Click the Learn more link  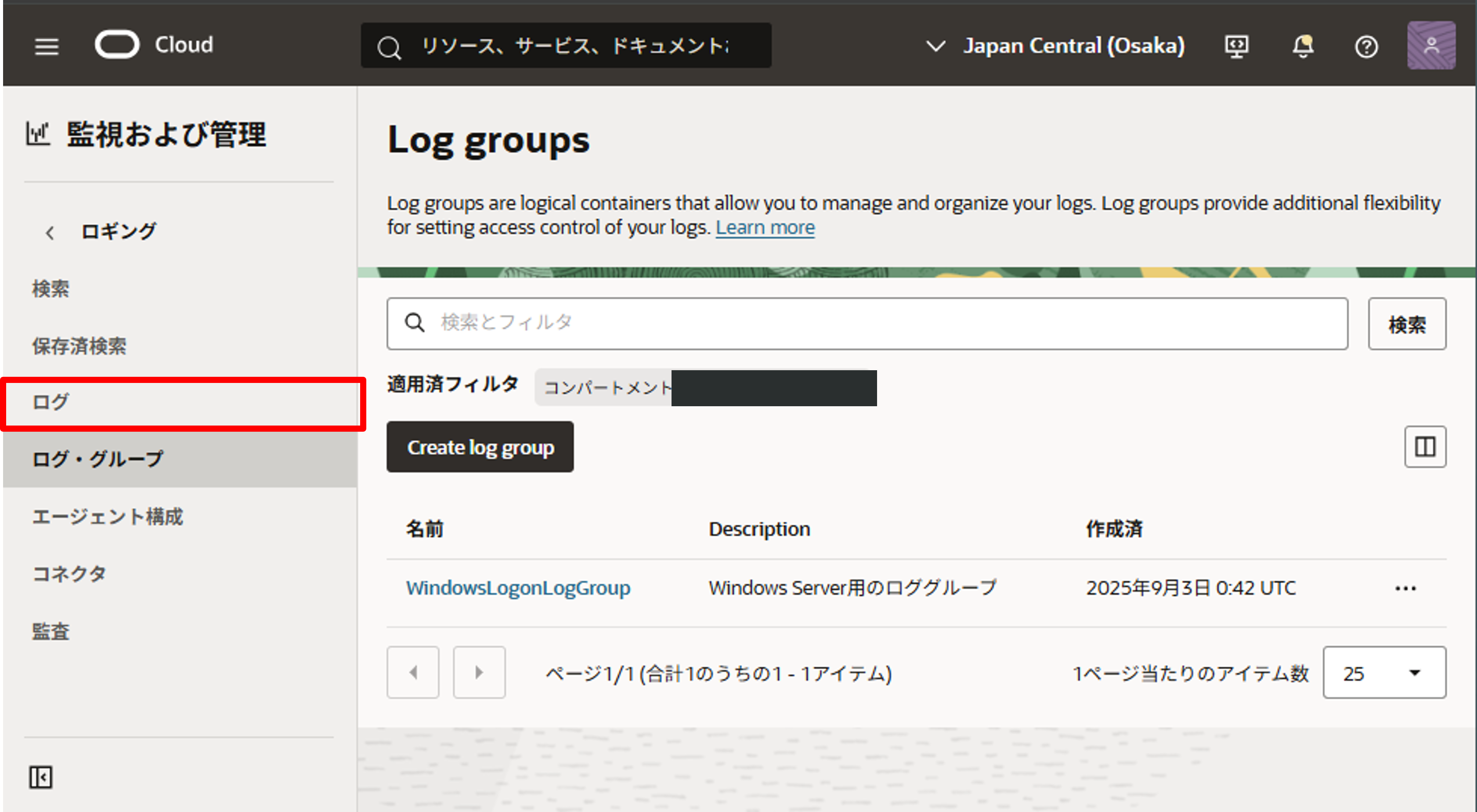click(765, 227)
